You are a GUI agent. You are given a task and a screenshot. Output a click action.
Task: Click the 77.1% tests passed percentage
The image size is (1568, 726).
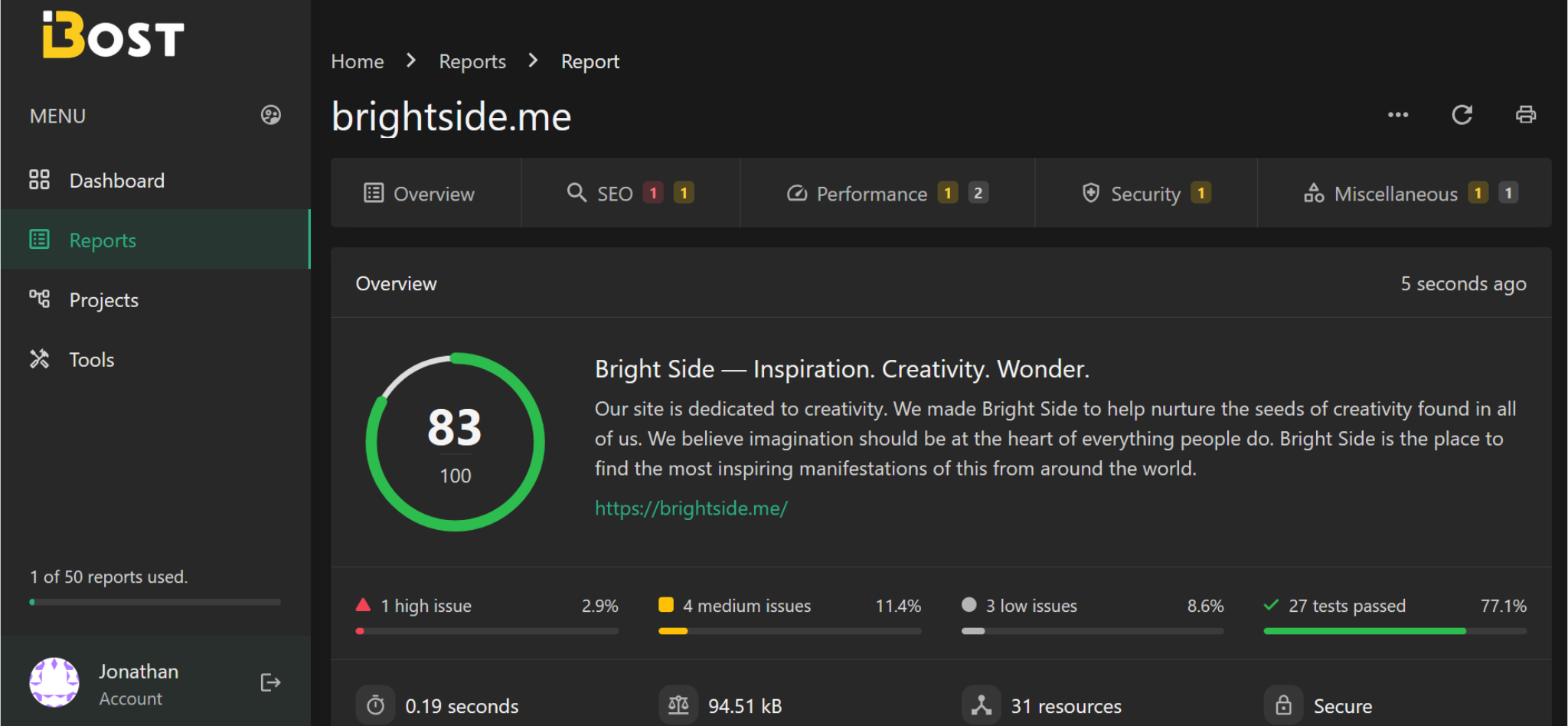pos(1504,606)
